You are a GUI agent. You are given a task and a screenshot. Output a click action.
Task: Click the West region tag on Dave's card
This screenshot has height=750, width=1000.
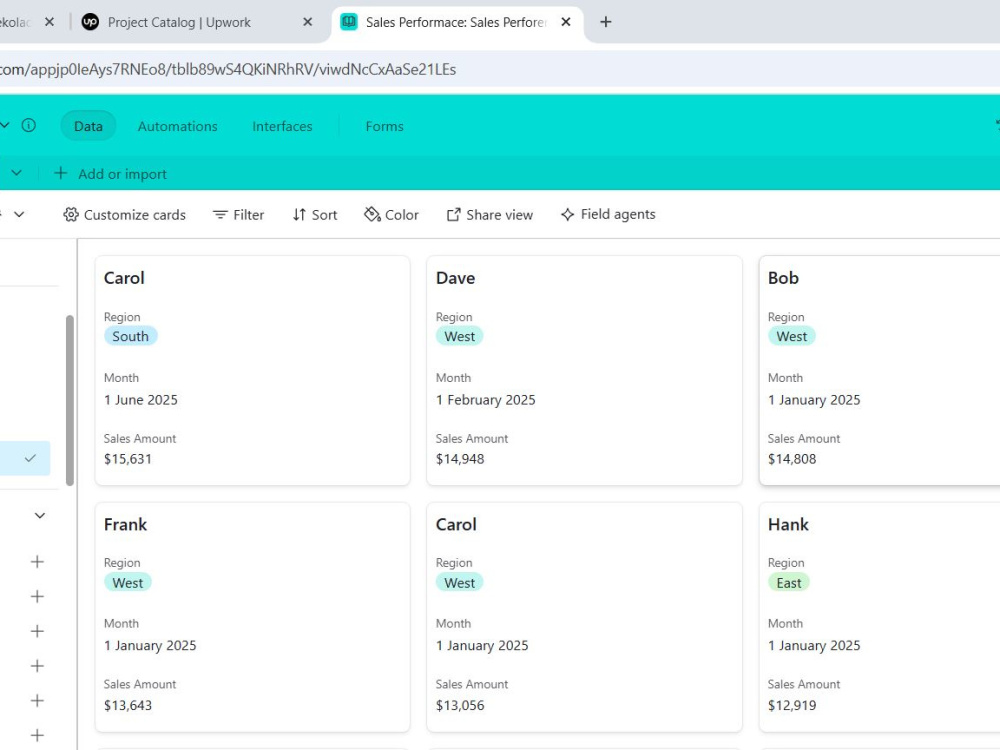click(x=460, y=336)
